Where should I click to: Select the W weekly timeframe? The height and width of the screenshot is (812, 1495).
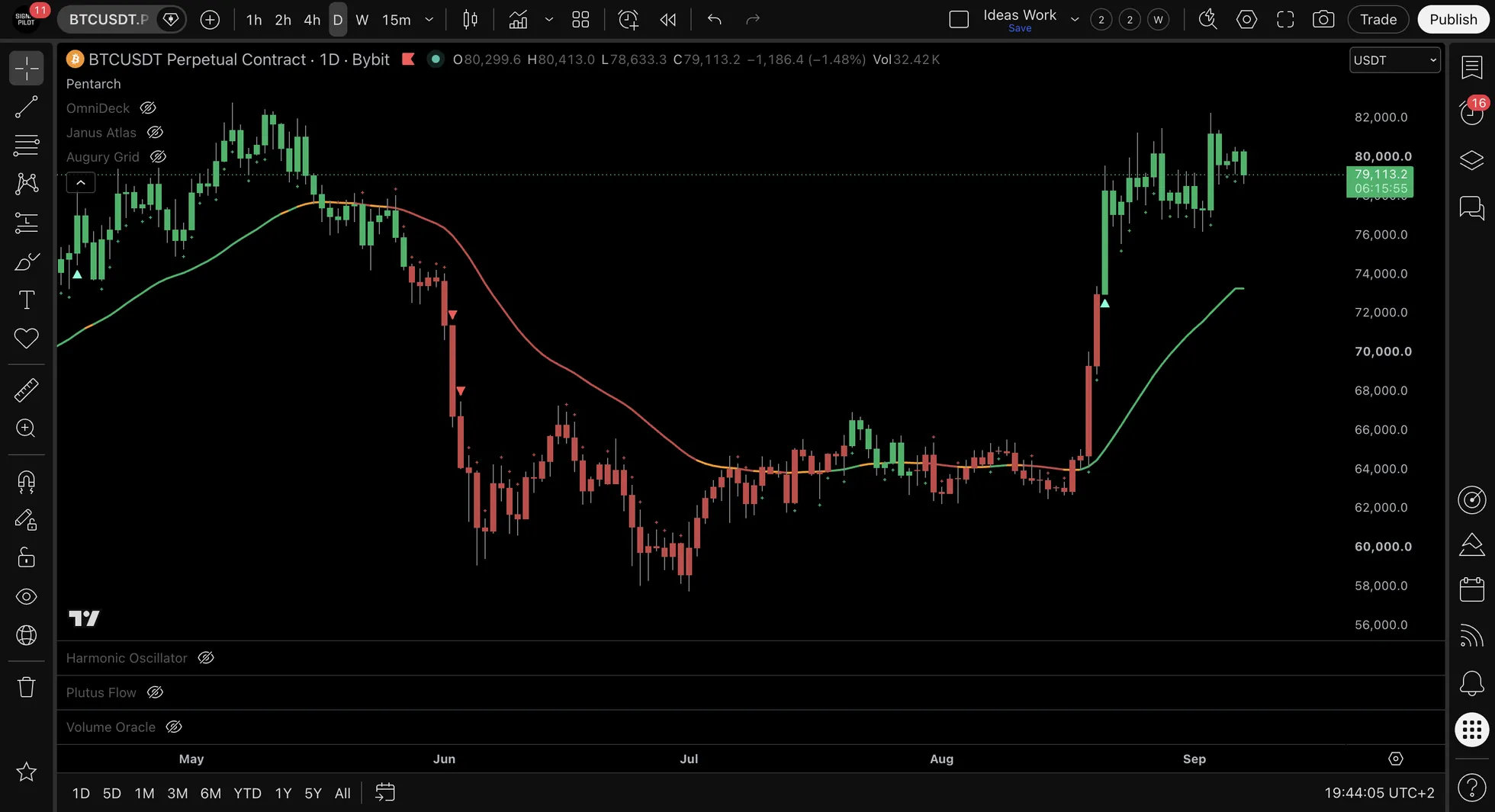tap(362, 20)
